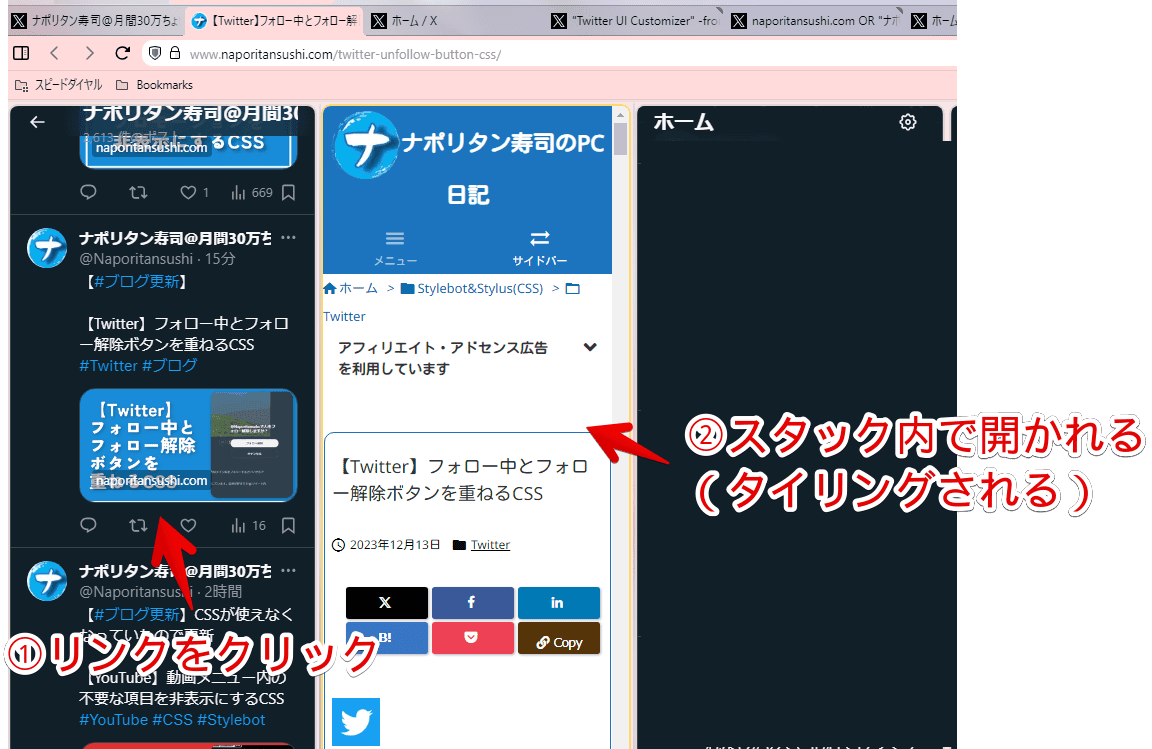Open the avatar on the 15分 post
Viewport: 1152px width, 749px height.
[x=47, y=248]
